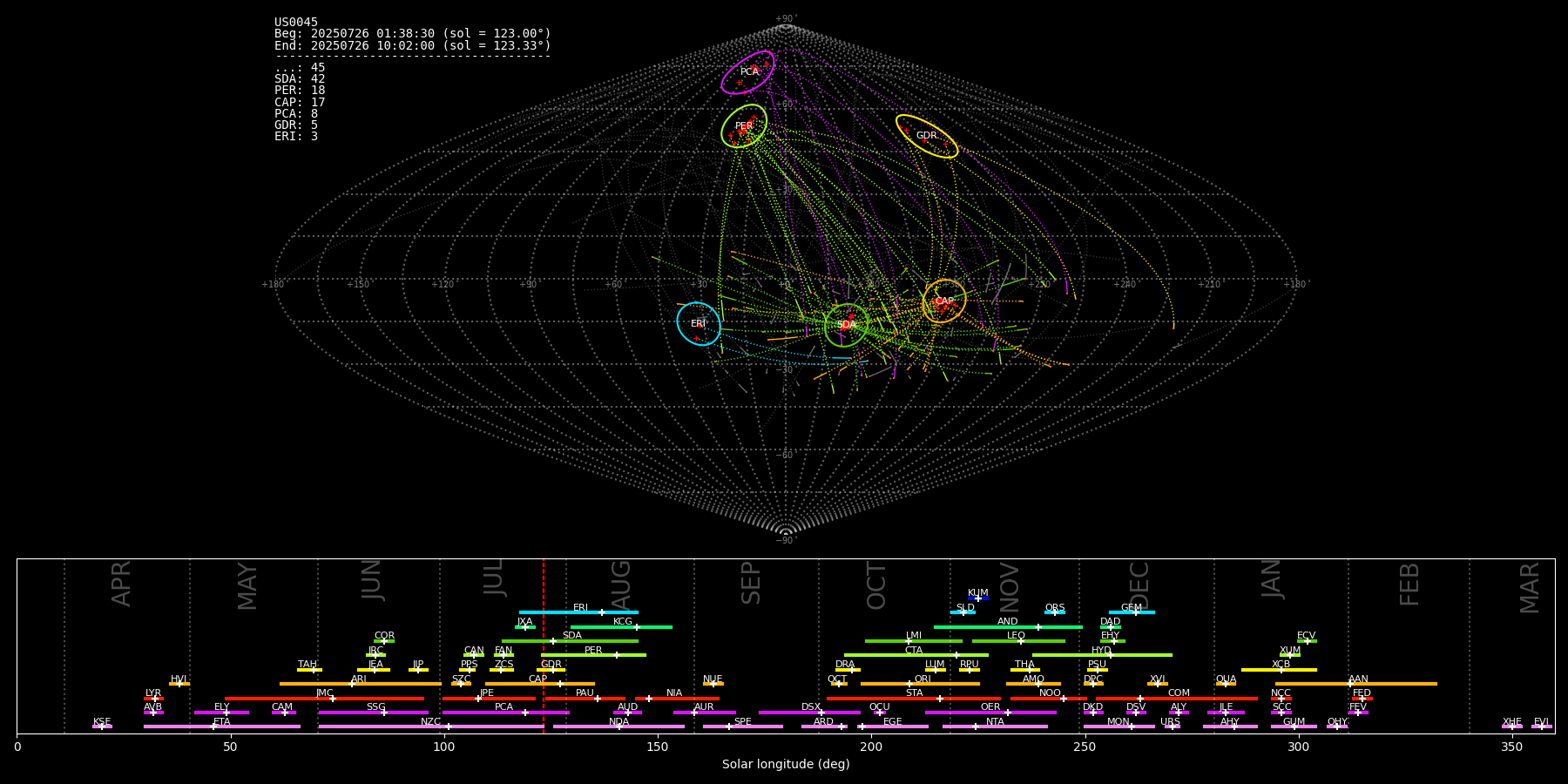Image resolution: width=1568 pixels, height=784 pixels.
Task: Select the LEO shower bar in the timeline
Action: click(x=1018, y=641)
